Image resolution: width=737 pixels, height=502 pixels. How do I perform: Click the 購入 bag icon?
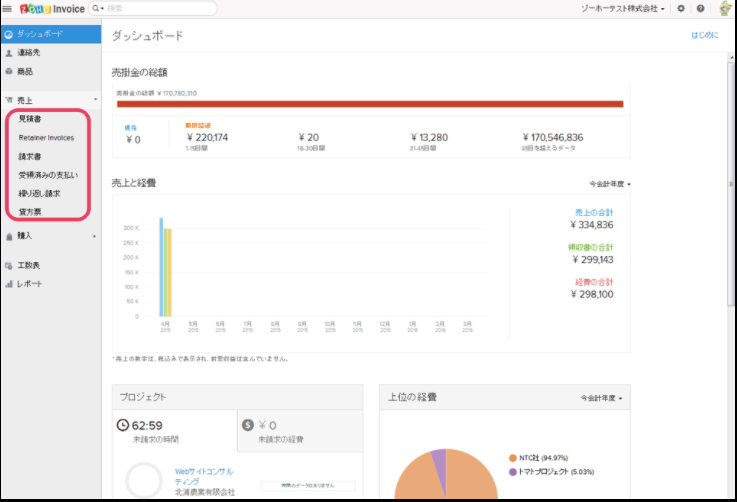click(x=8, y=236)
